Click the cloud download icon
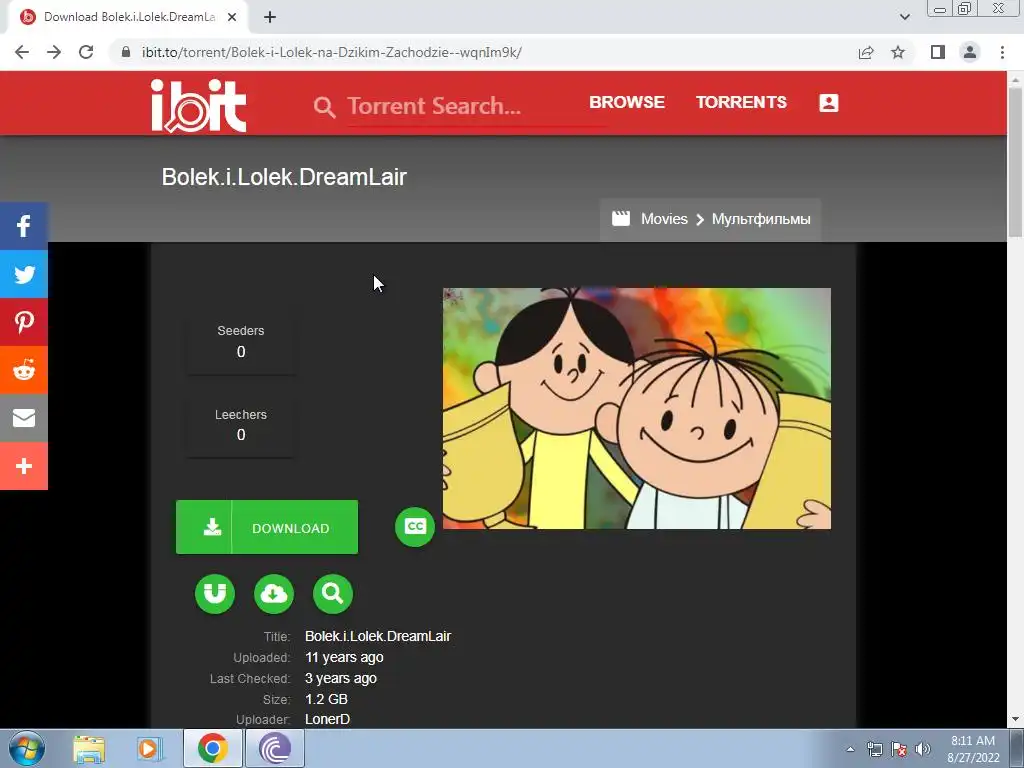 tap(274, 594)
